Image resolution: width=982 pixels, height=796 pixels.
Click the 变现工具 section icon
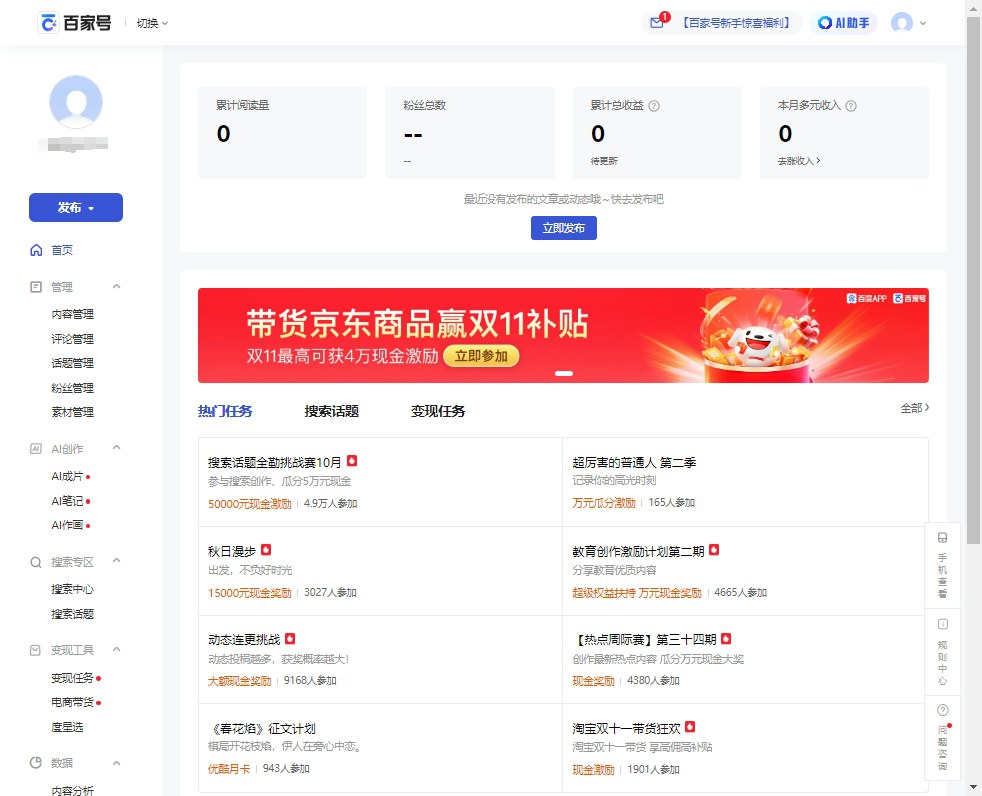36,650
